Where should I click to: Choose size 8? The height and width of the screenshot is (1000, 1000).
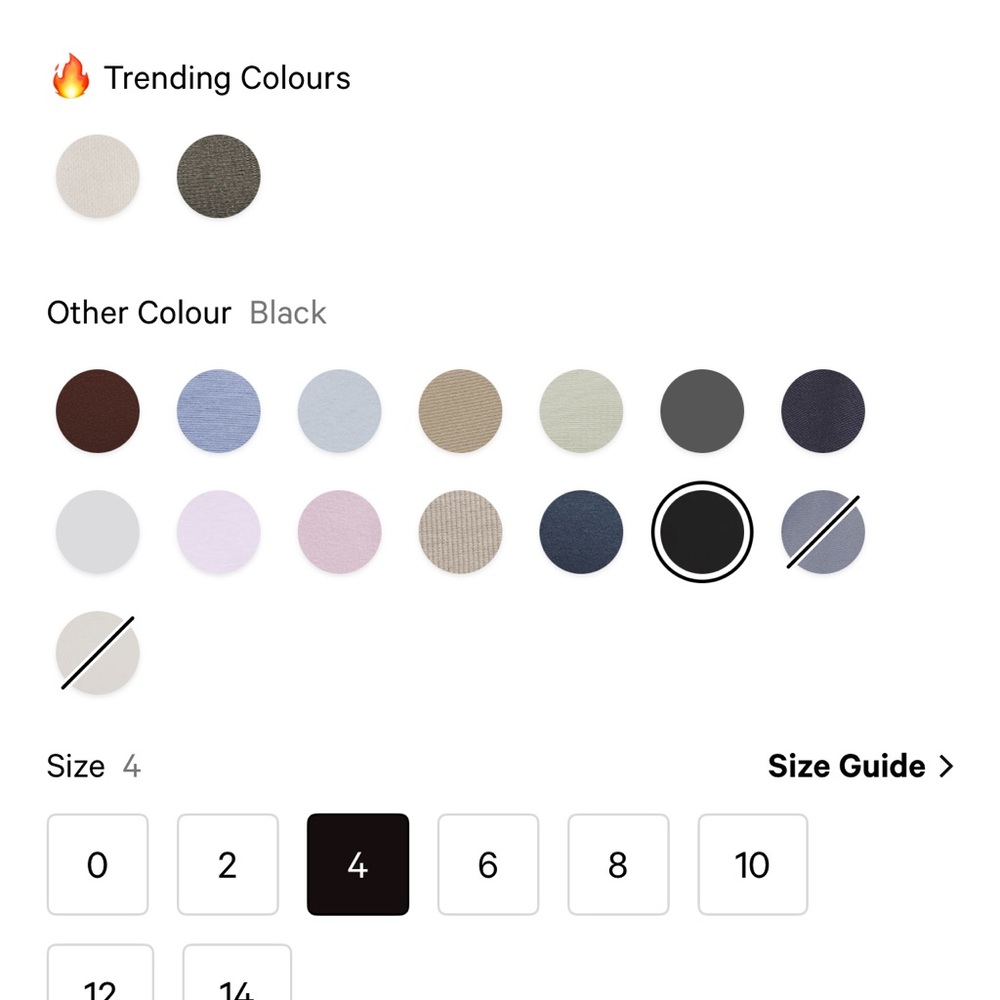618,865
